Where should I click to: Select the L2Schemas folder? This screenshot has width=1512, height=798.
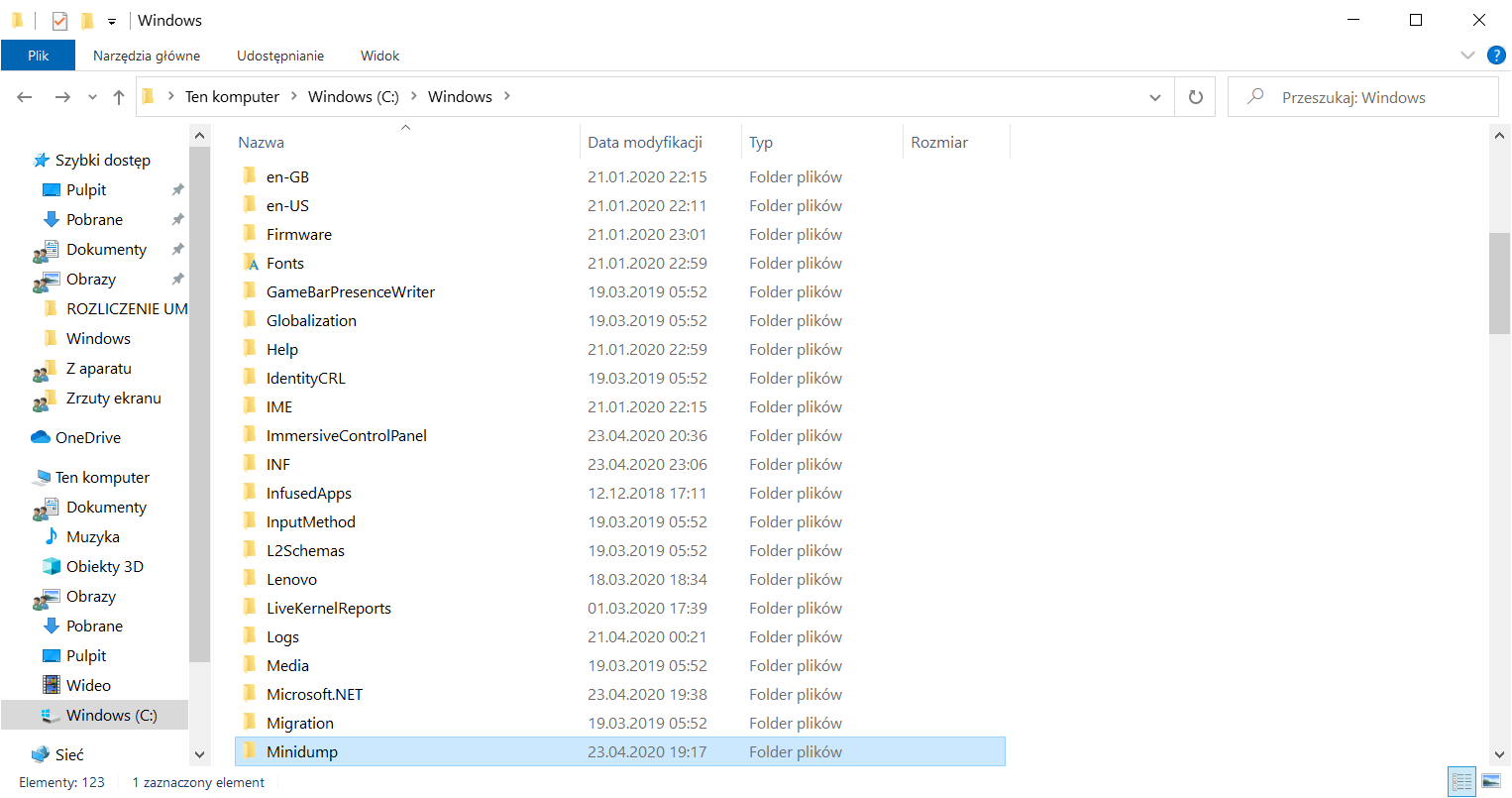tap(619, 550)
